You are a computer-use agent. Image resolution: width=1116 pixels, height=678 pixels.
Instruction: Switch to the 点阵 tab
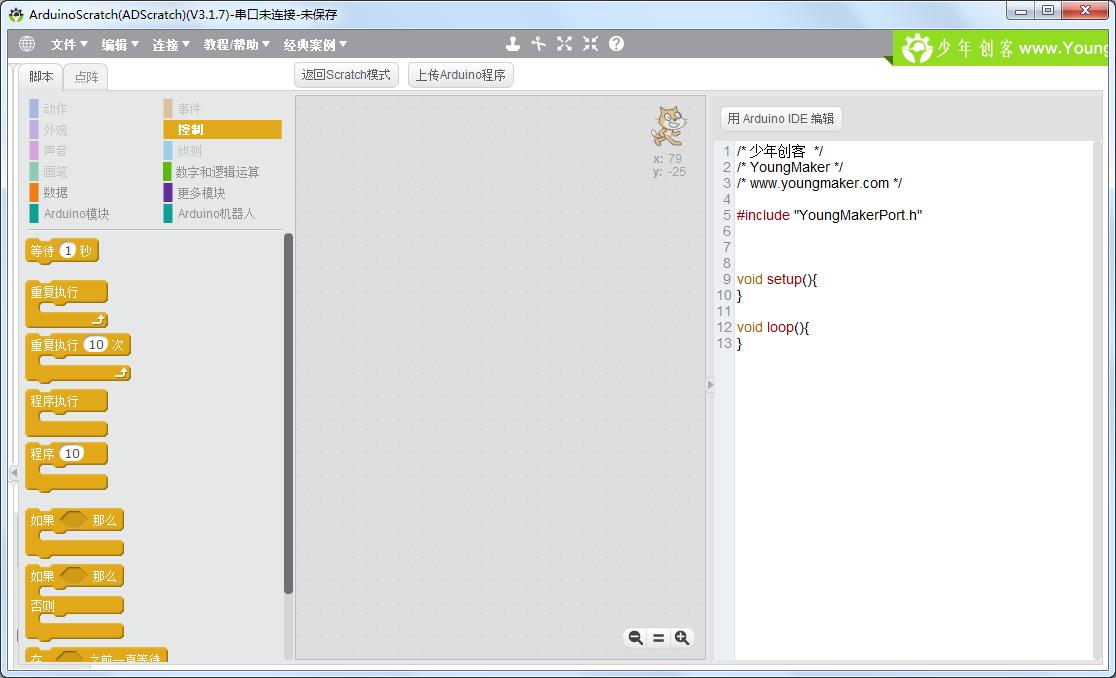[x=86, y=77]
